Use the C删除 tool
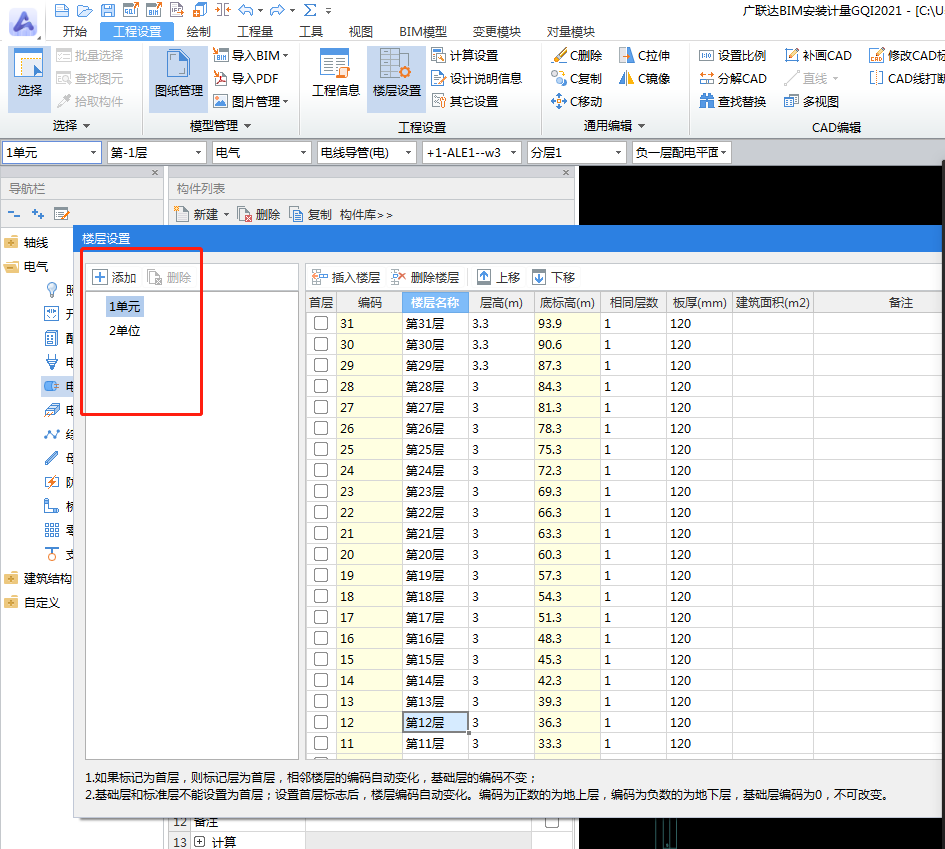945x849 pixels. 577,55
